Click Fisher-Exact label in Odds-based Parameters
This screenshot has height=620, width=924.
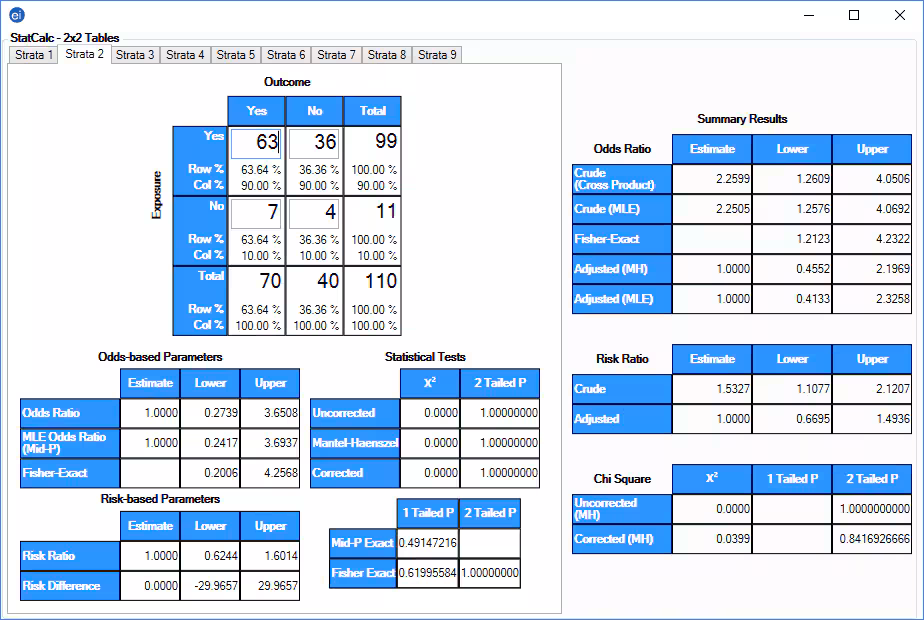coord(70,473)
